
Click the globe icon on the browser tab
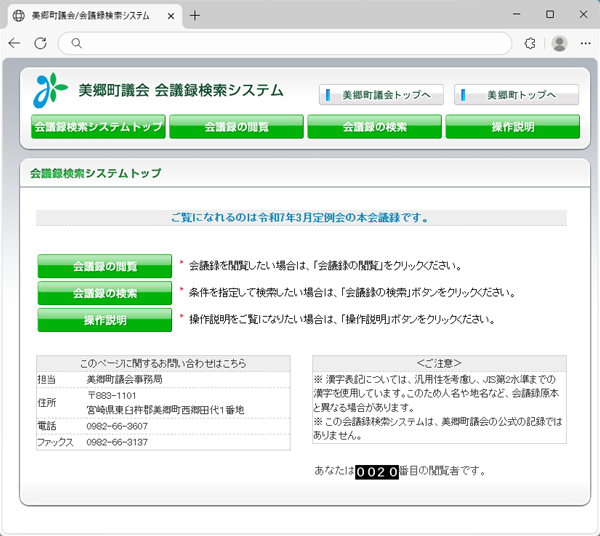coord(19,16)
